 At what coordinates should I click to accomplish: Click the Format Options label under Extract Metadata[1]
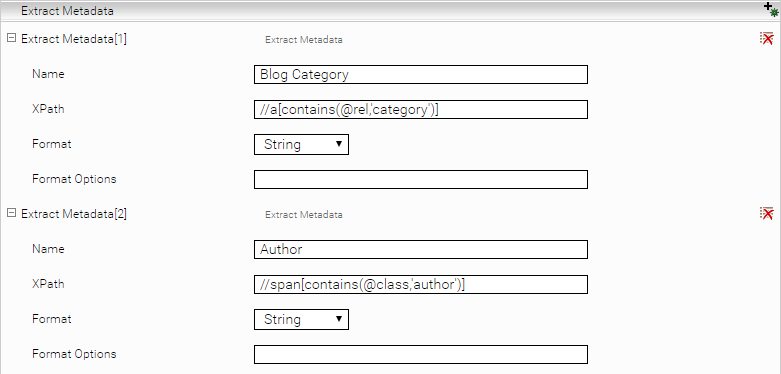tap(74, 179)
